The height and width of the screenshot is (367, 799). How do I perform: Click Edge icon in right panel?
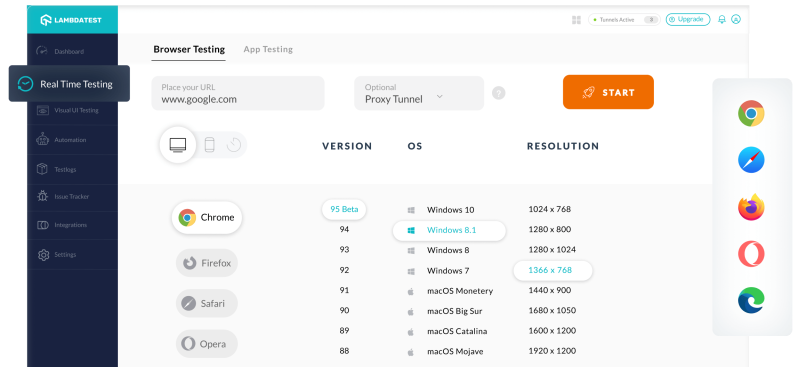[751, 300]
